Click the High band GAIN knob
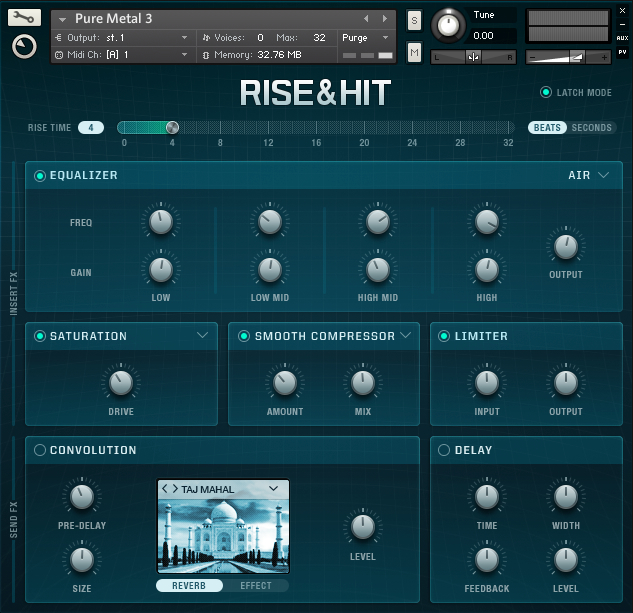This screenshot has height=613, width=633. point(487,269)
